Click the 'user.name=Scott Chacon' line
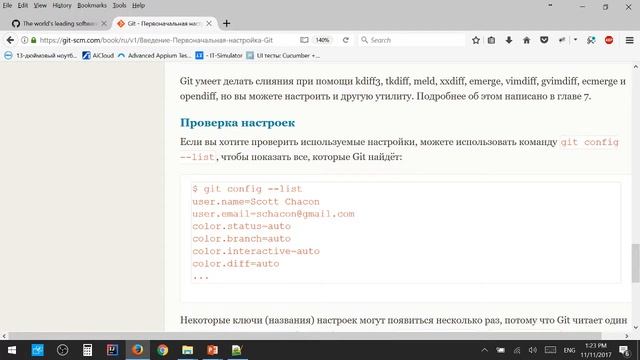The height and width of the screenshot is (360, 640). coord(256,202)
